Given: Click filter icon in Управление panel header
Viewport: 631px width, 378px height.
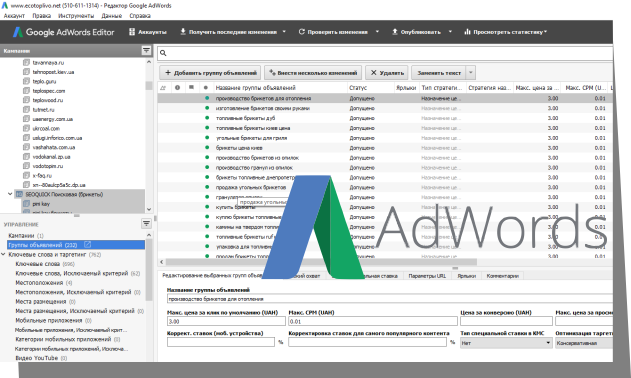Looking at the screenshot, I should point(146,223).
